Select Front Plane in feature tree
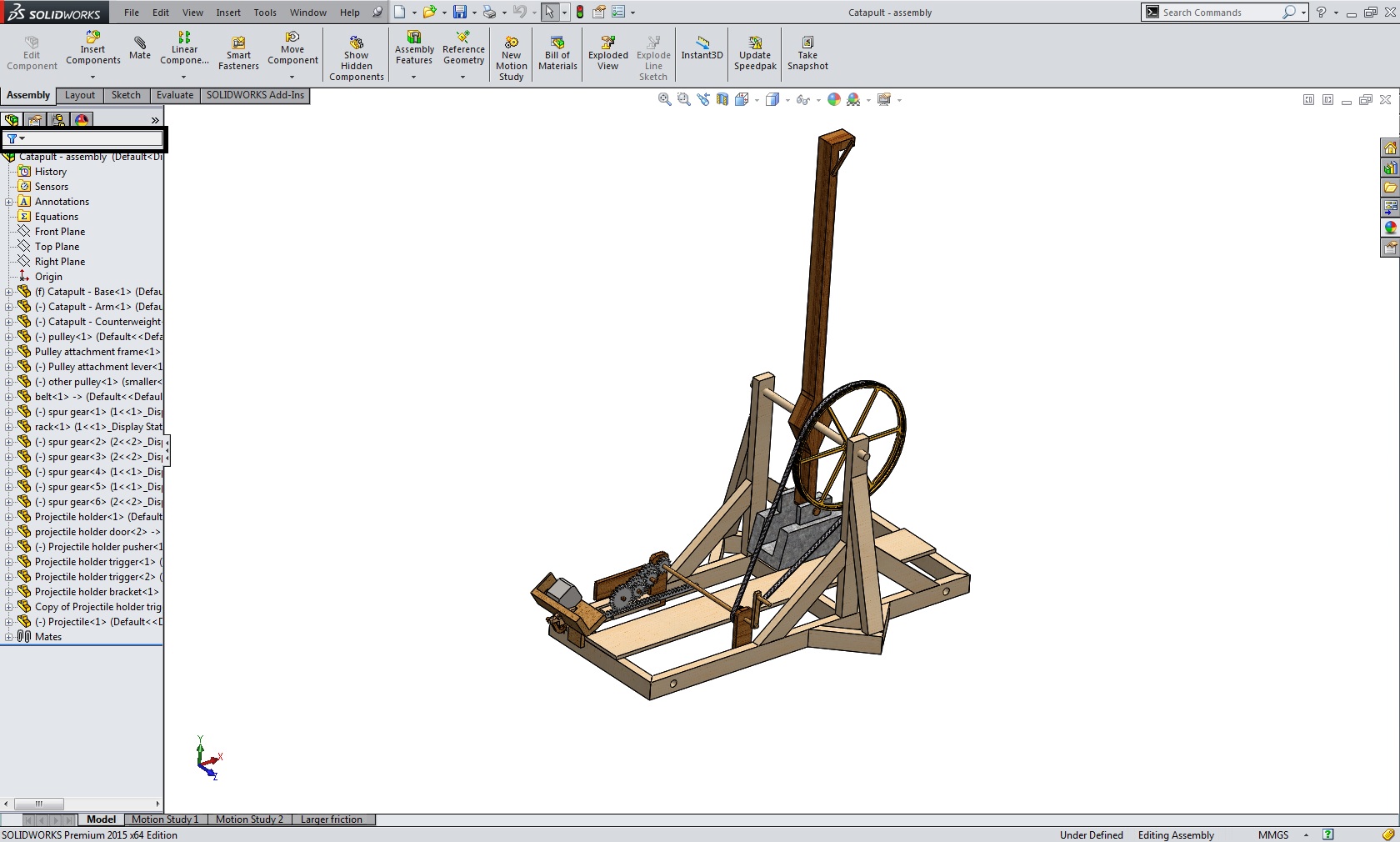Screen dimensions: 1400x842 tap(60, 232)
